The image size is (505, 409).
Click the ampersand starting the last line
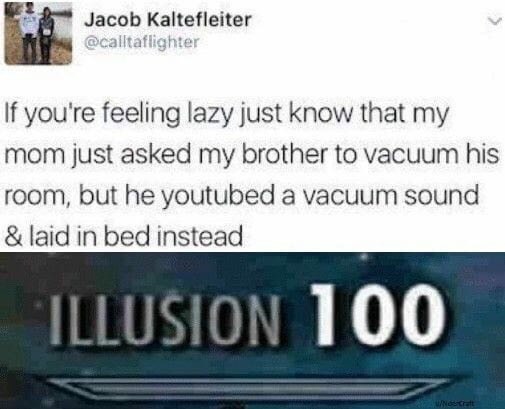[x=13, y=235]
